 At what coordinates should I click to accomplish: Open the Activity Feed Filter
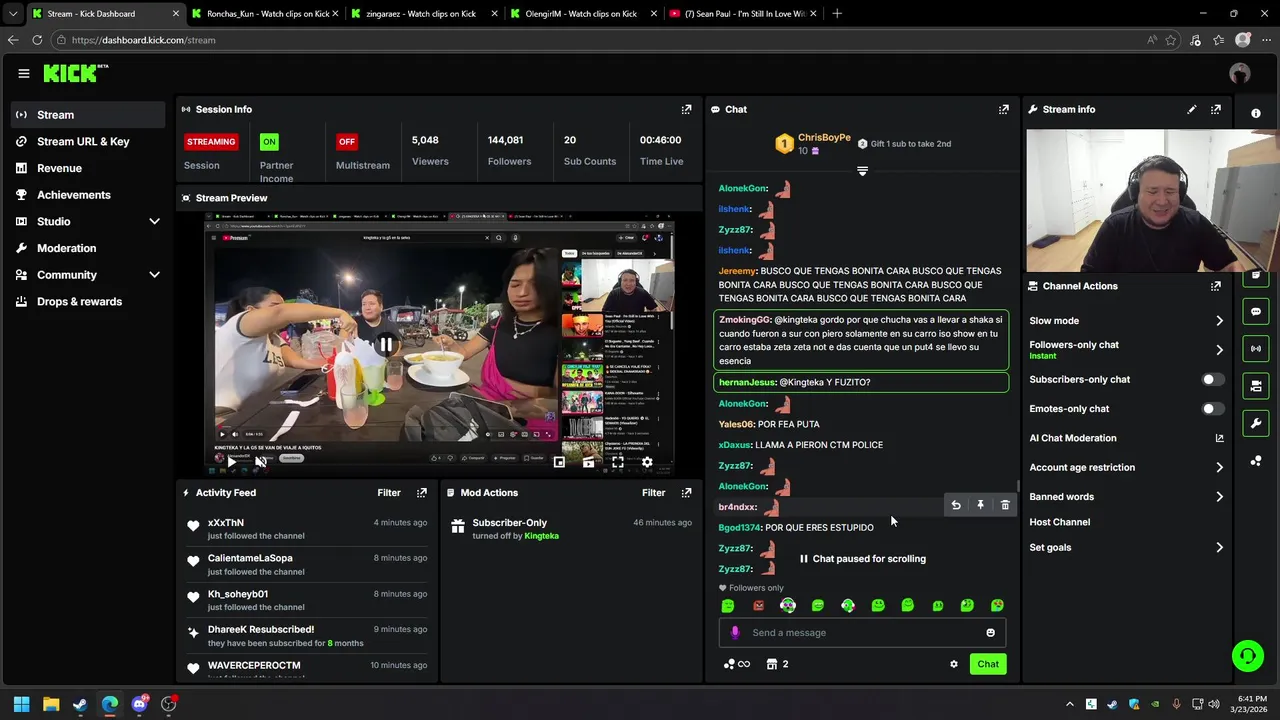[389, 493]
